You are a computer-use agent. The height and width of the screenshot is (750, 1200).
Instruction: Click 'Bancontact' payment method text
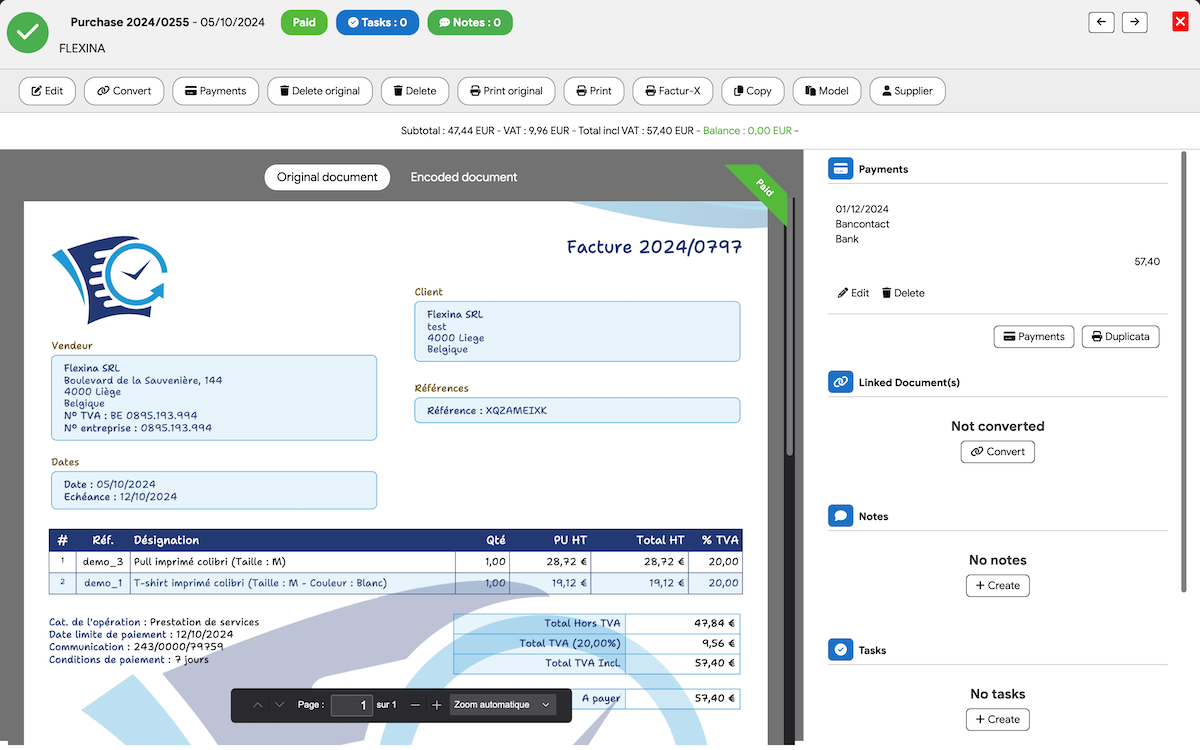click(x=862, y=224)
